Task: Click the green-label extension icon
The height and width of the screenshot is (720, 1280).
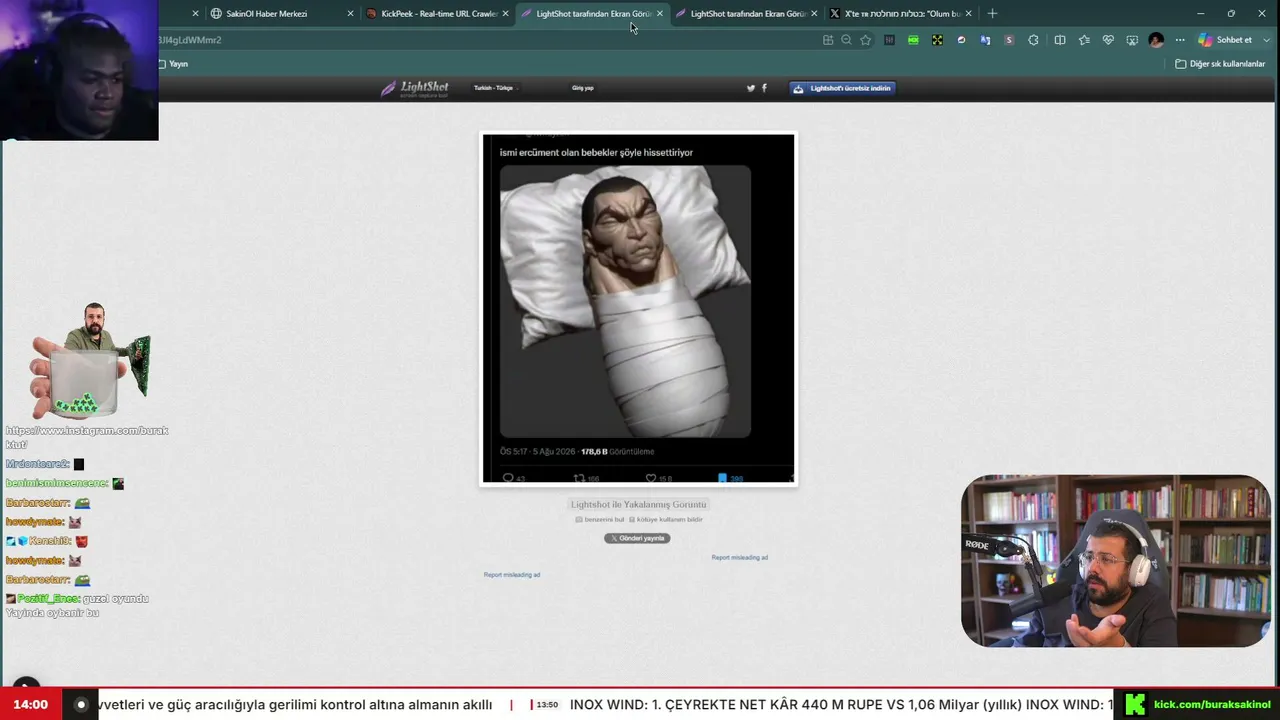Action: pos(913,40)
